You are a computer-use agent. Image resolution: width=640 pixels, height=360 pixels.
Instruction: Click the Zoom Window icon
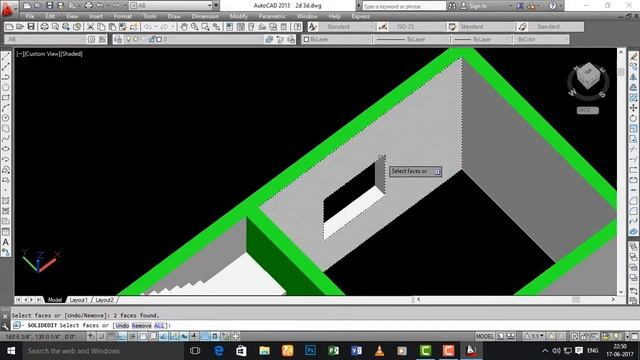(x=205, y=27)
